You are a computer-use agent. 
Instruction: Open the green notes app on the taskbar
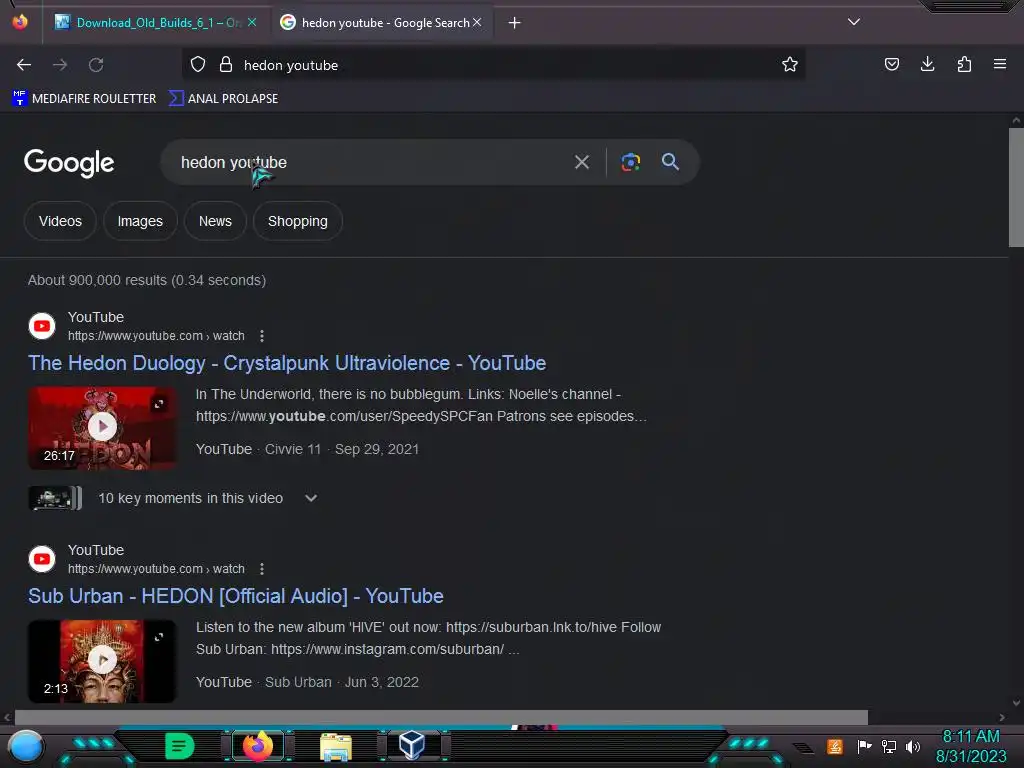(179, 746)
